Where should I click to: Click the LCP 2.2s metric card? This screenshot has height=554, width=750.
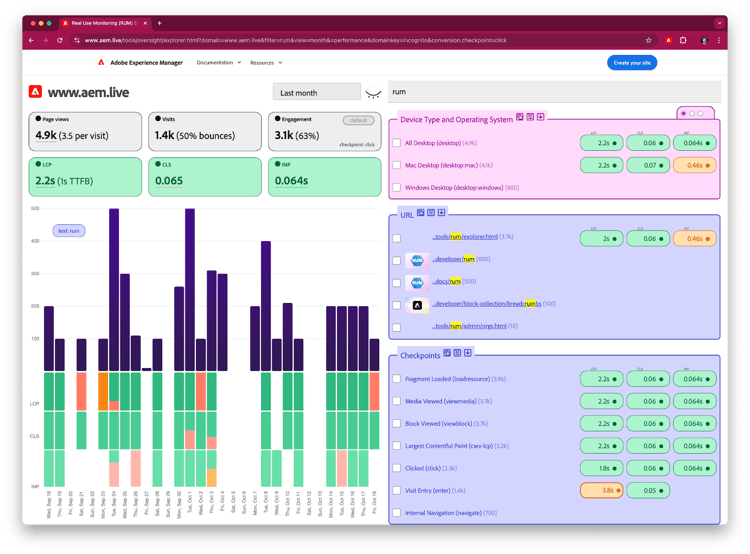[x=85, y=177]
